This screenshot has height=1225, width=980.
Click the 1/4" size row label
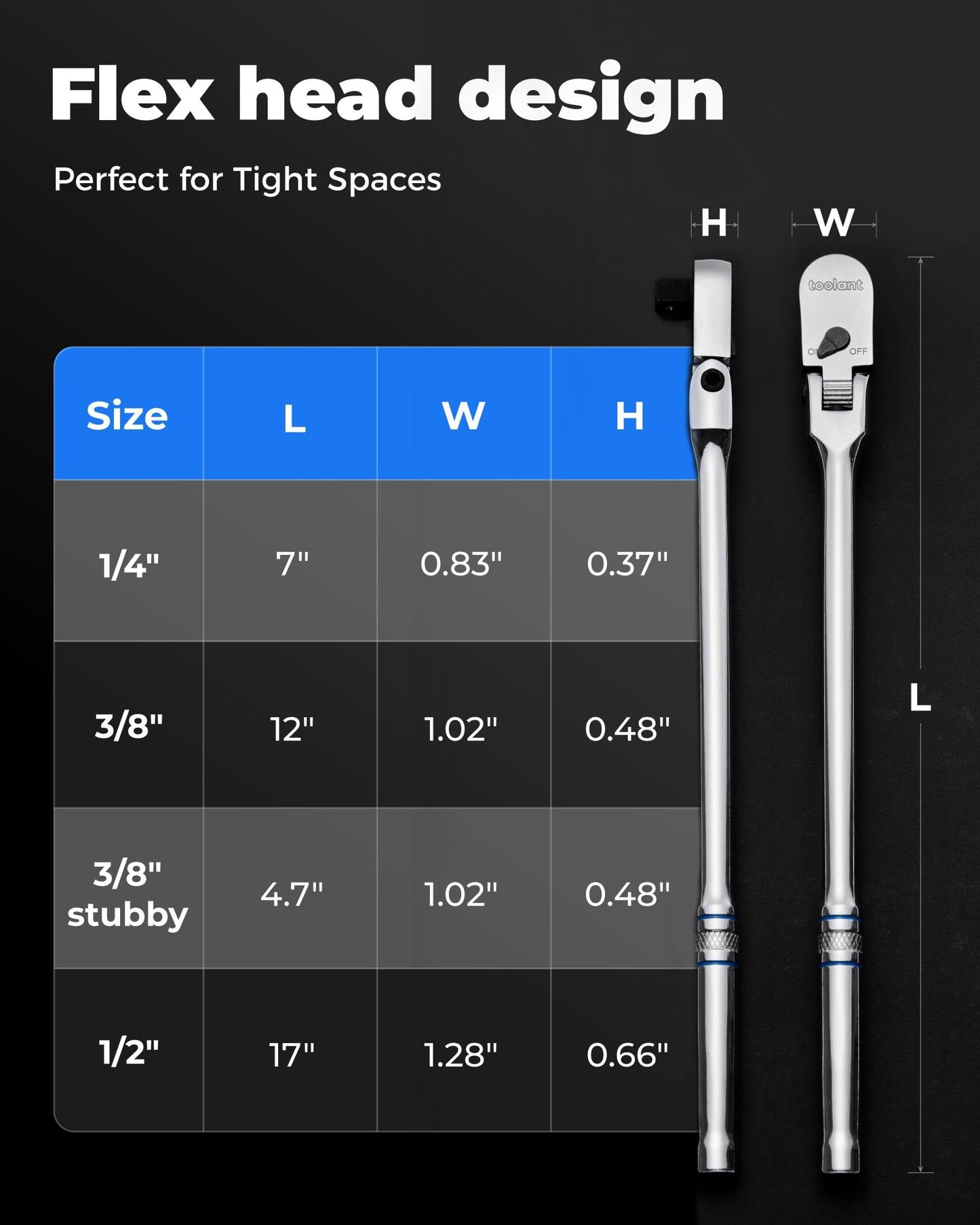(129, 564)
